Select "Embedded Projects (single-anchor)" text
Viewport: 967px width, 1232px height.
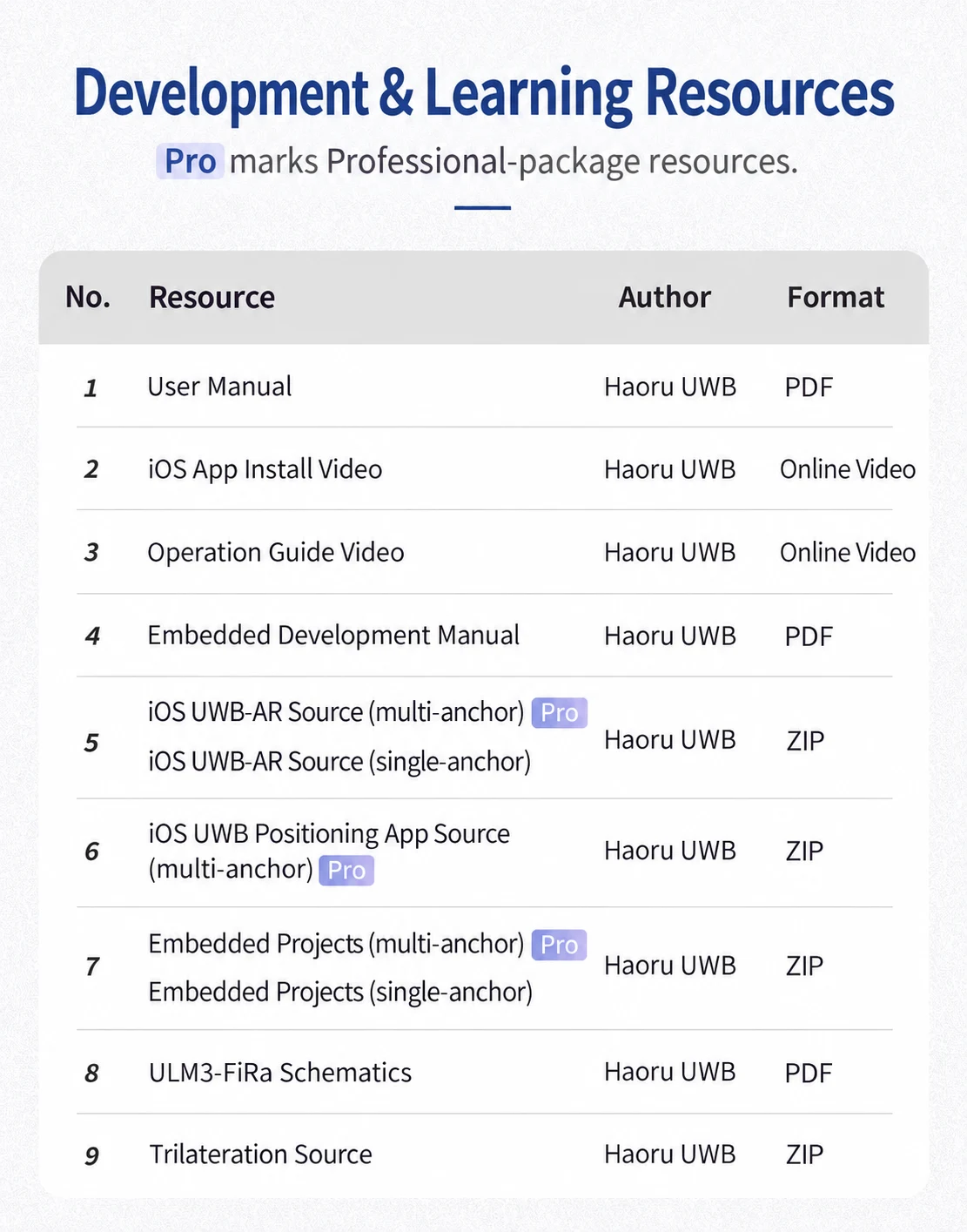[x=340, y=993]
